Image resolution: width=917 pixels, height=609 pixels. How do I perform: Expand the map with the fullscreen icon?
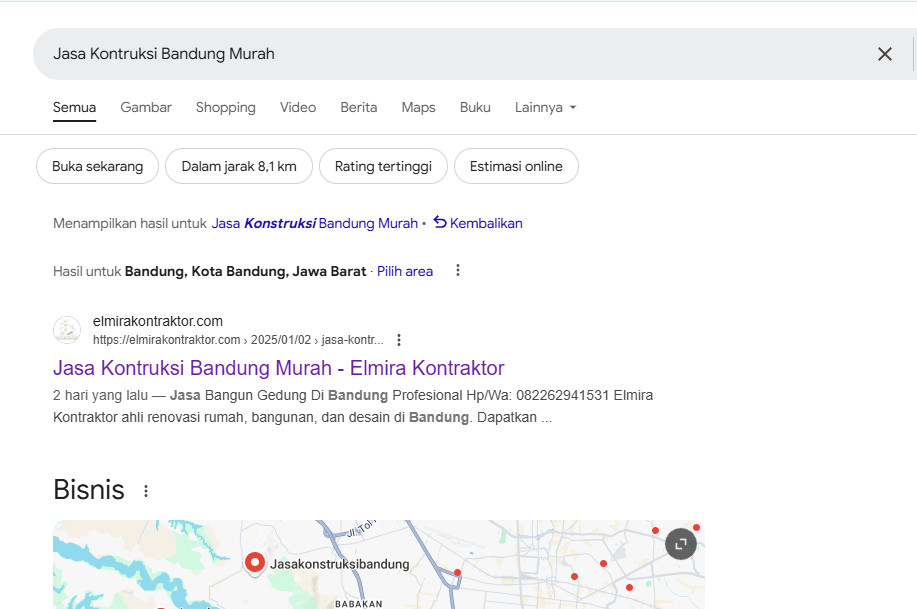tap(681, 544)
